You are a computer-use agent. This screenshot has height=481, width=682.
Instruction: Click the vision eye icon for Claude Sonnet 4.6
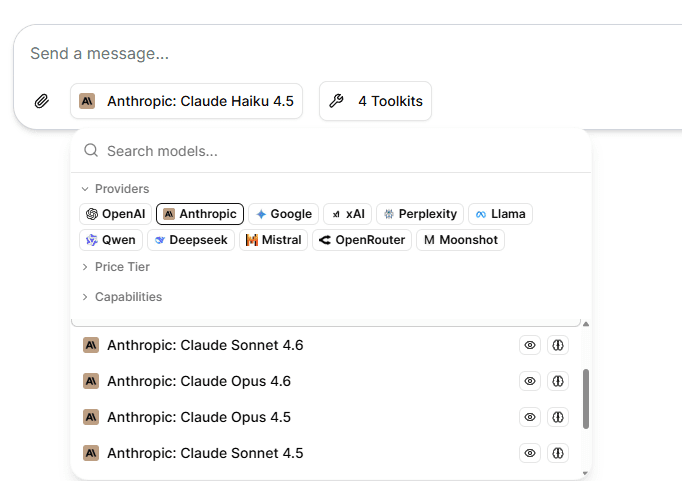click(x=530, y=345)
